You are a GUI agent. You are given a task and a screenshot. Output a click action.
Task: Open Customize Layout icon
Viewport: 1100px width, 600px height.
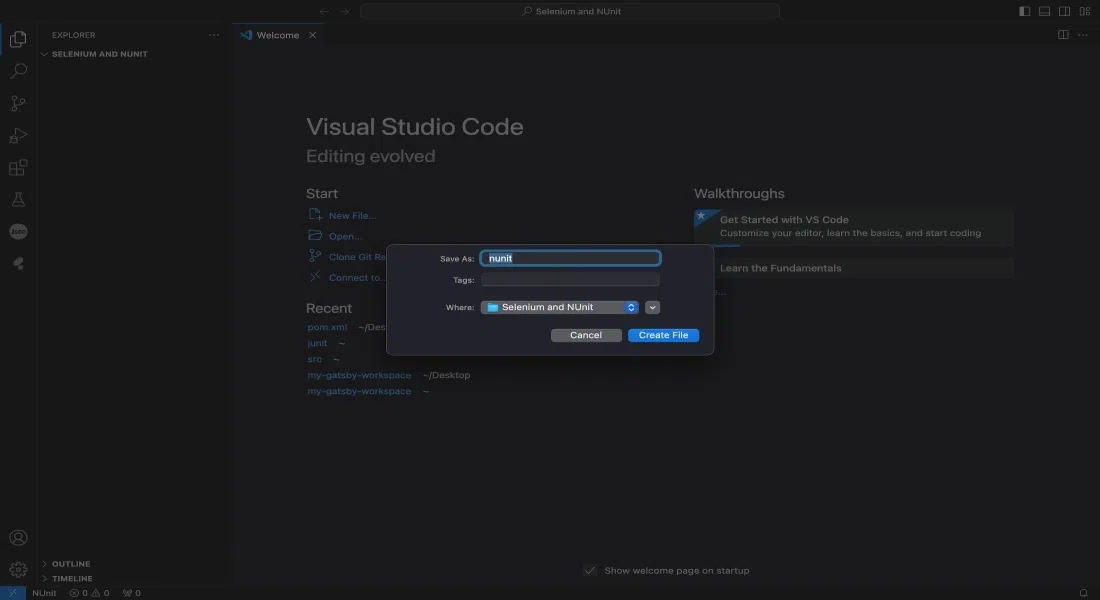tap(1085, 11)
